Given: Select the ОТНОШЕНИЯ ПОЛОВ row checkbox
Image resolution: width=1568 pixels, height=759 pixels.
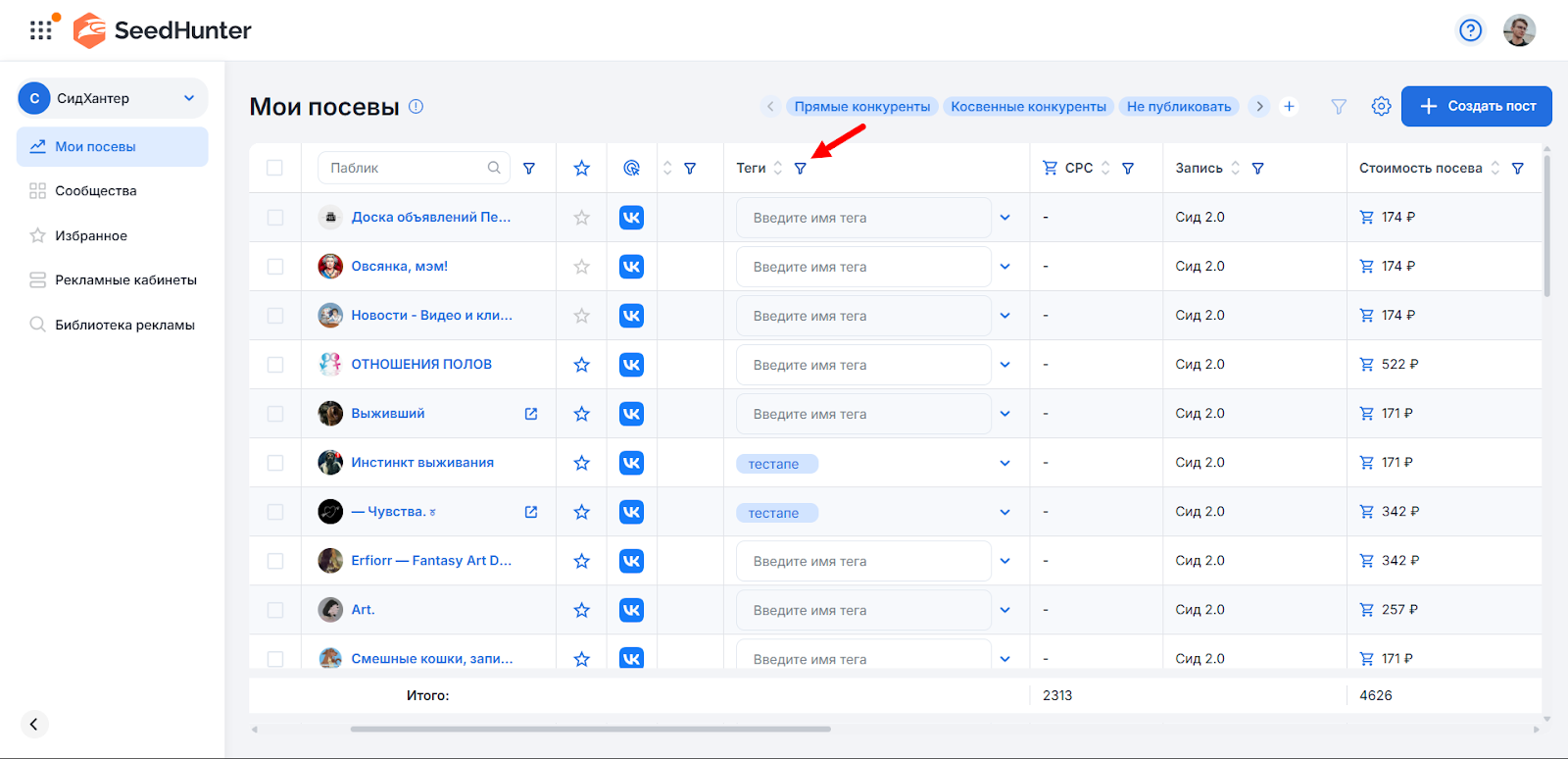Looking at the screenshot, I should (x=275, y=365).
